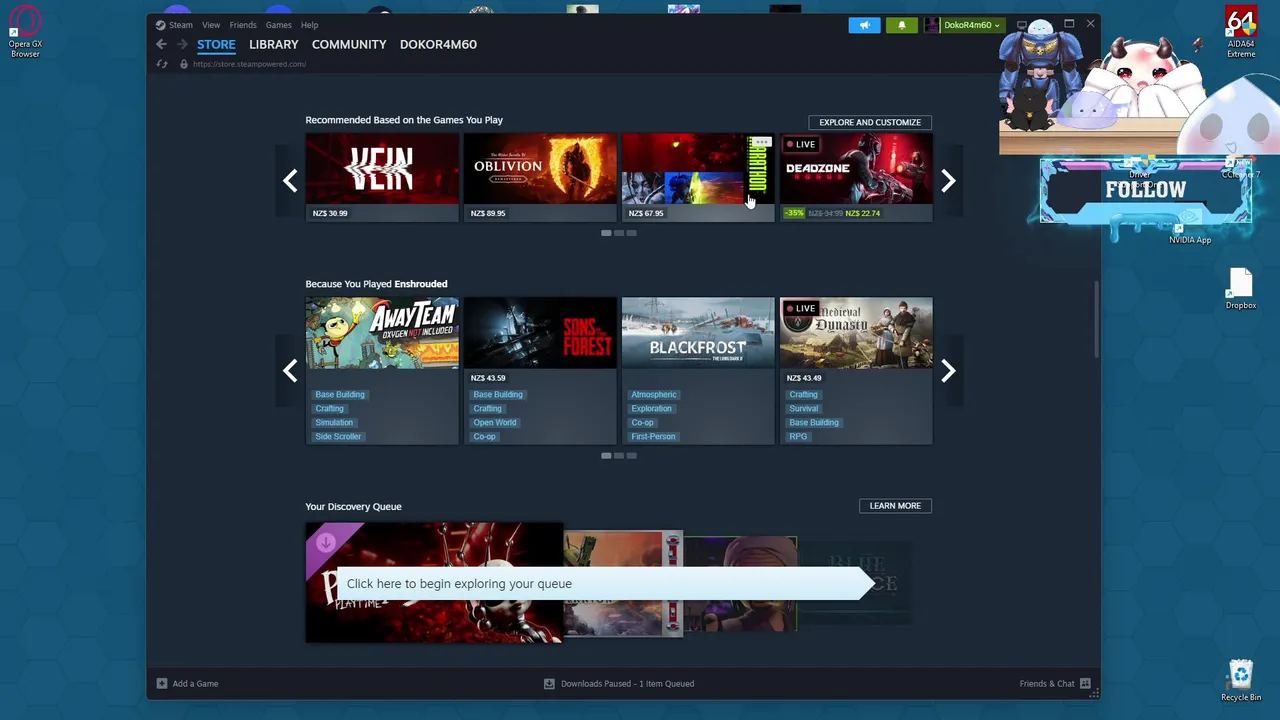Click the store page vertical scrollbar
The image size is (1280, 720).
pyautogui.click(x=1096, y=318)
